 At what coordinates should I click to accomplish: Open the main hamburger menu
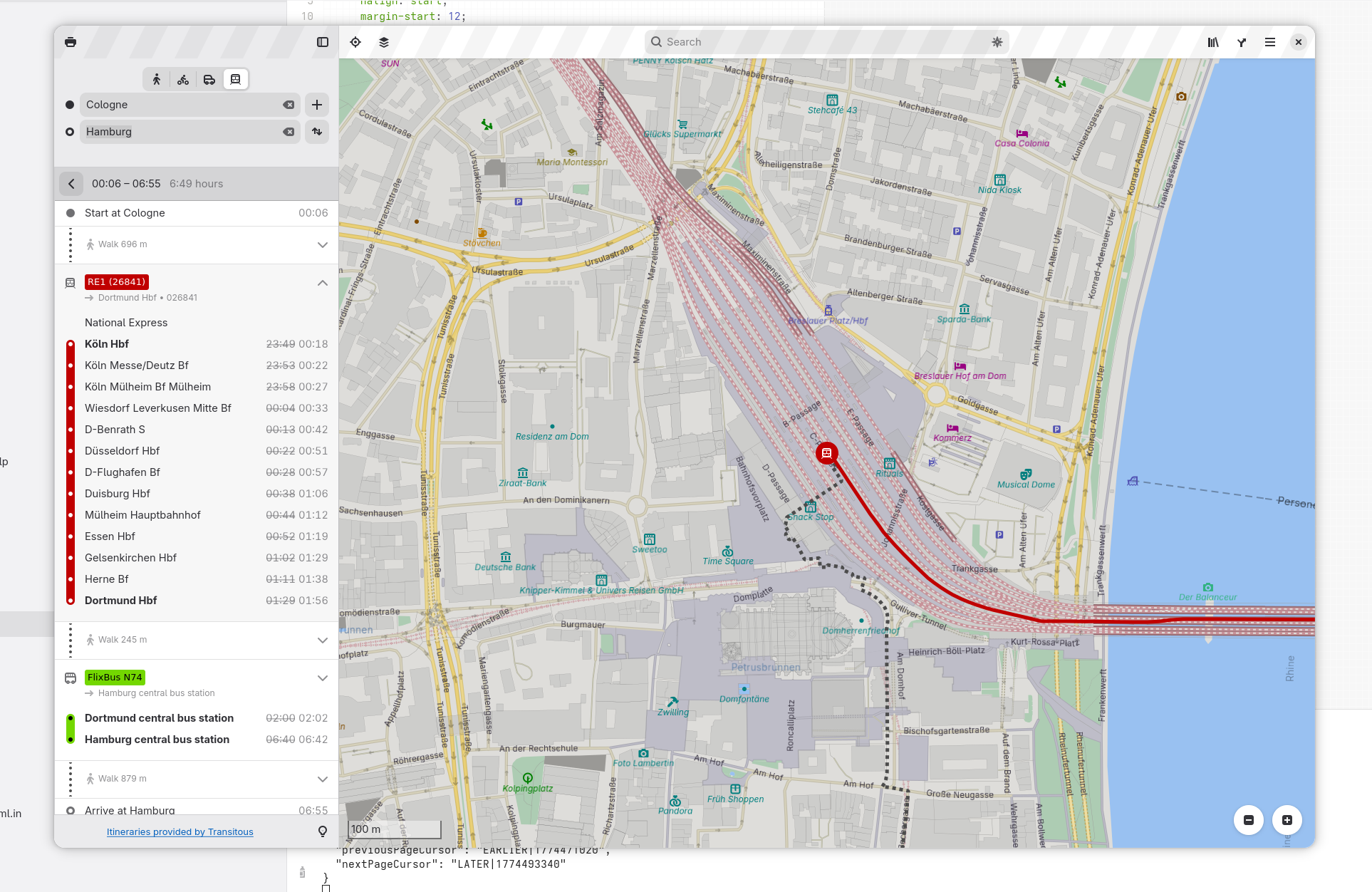1270,42
